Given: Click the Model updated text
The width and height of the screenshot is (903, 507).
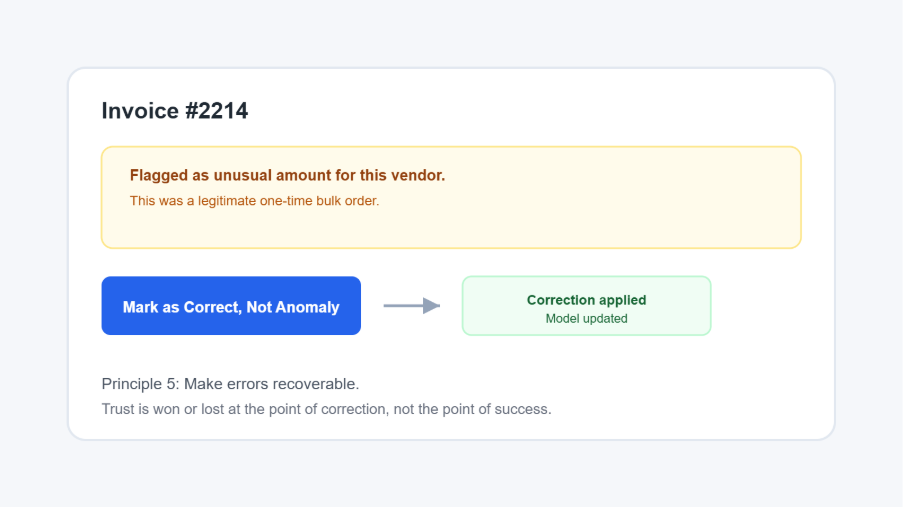Looking at the screenshot, I should pyautogui.click(x=586, y=319).
